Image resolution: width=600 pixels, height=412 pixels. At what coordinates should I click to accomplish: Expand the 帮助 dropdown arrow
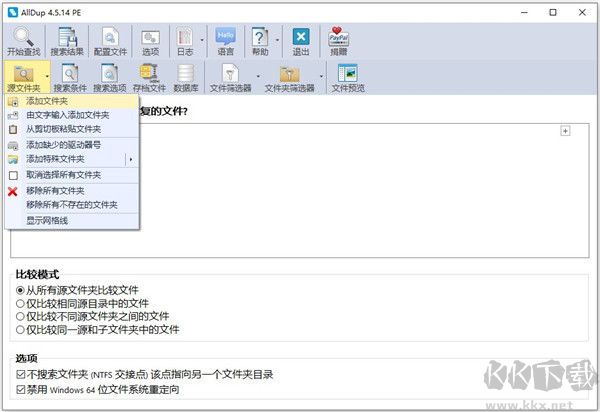(x=277, y=39)
